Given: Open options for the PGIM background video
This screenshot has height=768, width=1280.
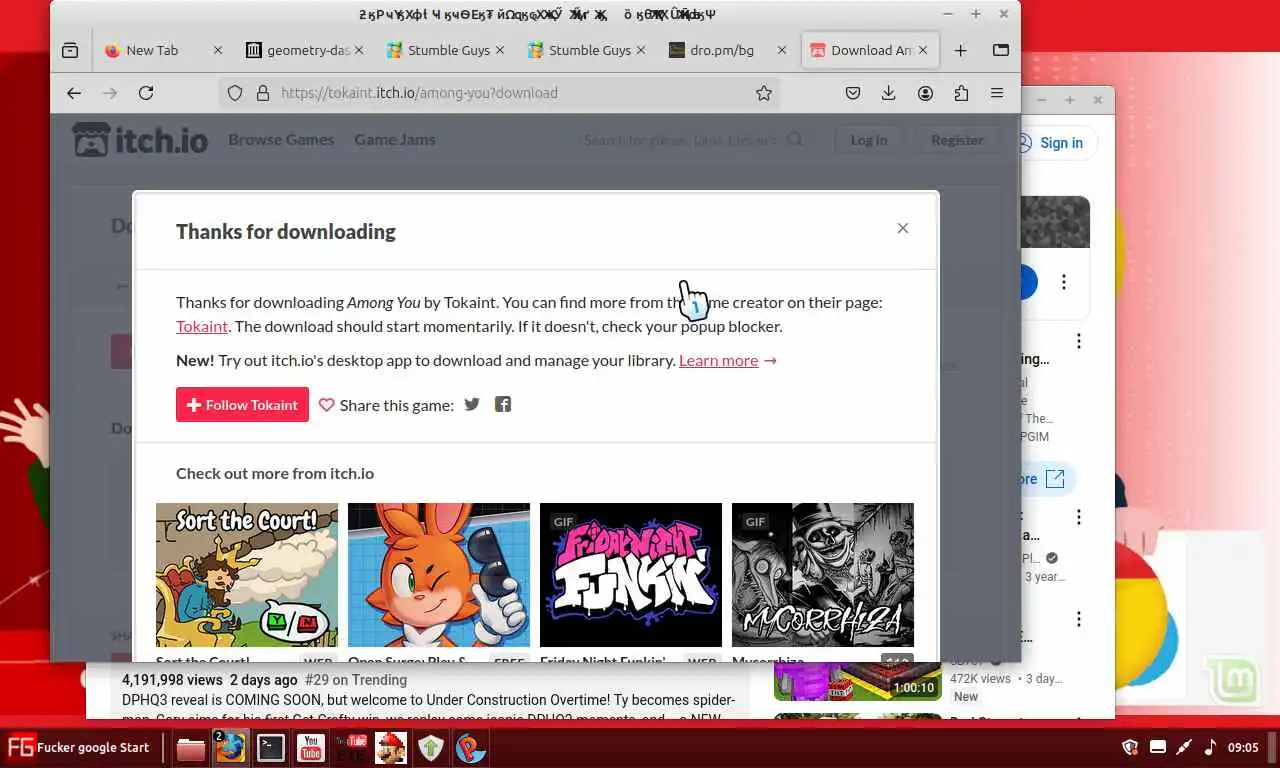Looking at the screenshot, I should point(1078,341).
